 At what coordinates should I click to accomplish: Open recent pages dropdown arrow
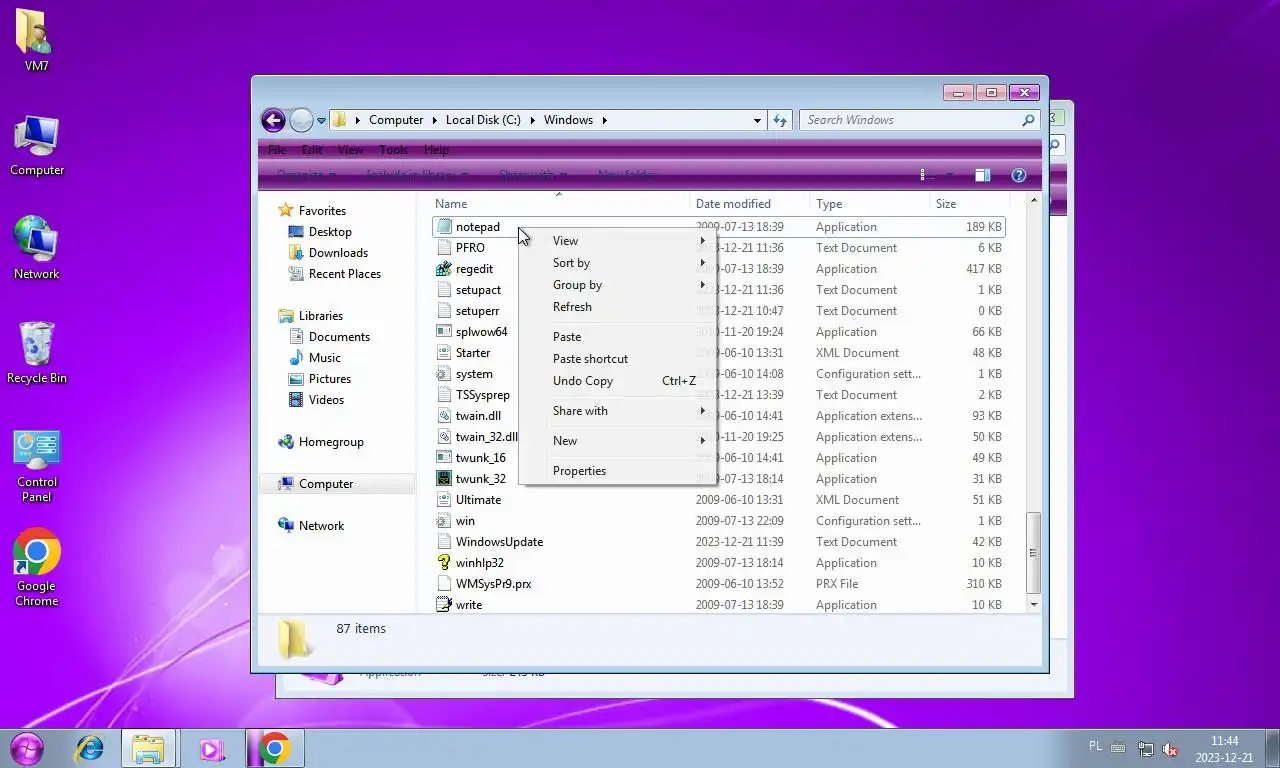[x=321, y=121]
